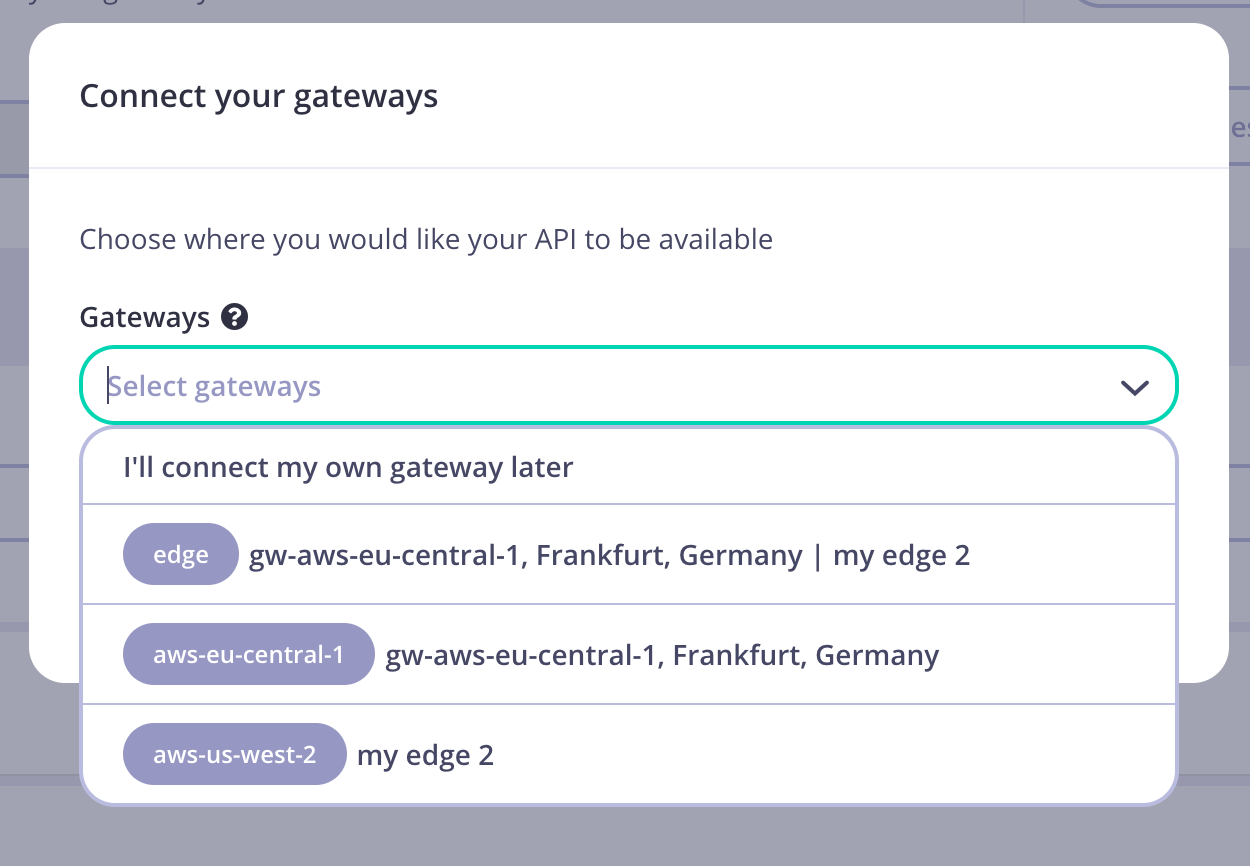Image resolution: width=1250 pixels, height=866 pixels.
Task: Click the purple edge gateway badge
Action: tap(180, 554)
